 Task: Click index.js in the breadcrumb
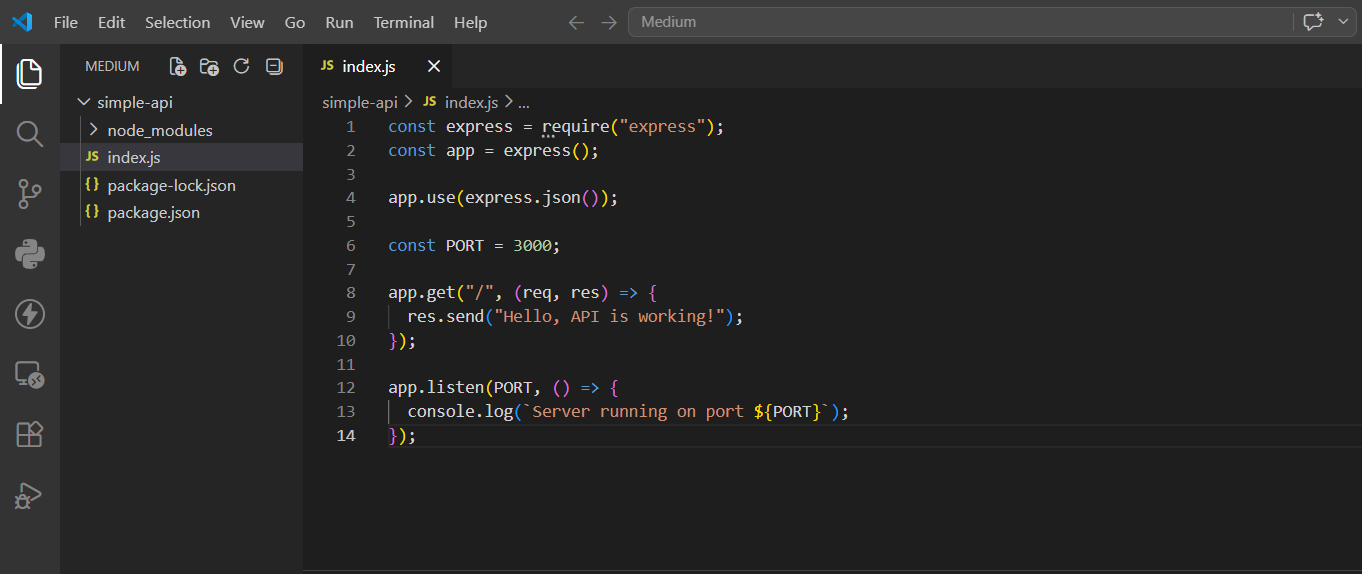pyautogui.click(x=471, y=102)
